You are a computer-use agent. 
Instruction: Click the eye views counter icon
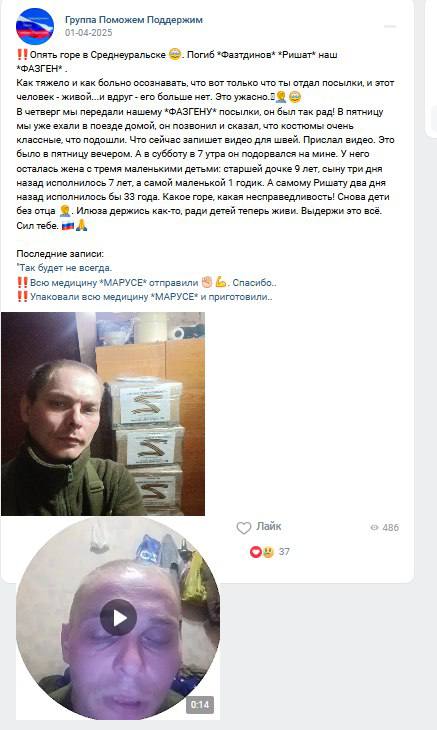(x=374, y=527)
